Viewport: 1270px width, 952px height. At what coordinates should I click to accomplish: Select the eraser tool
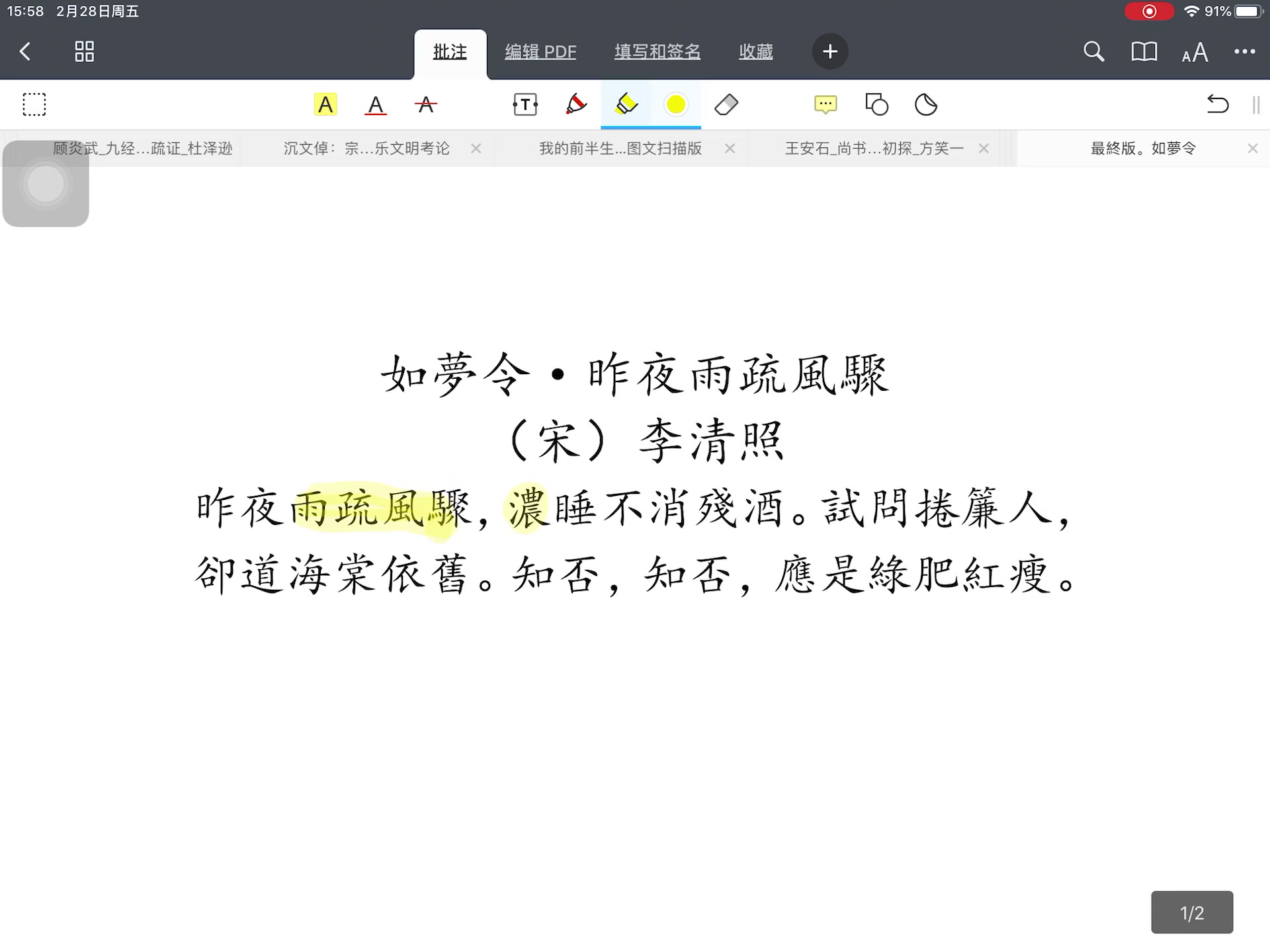click(x=726, y=104)
